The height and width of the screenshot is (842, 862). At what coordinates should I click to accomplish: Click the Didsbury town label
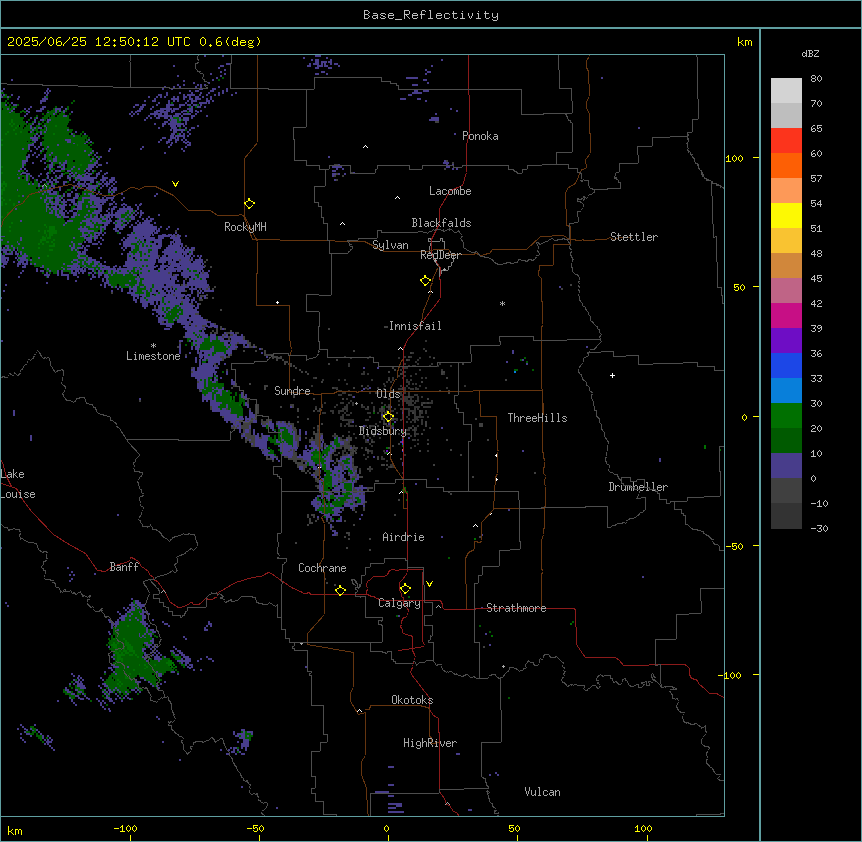pos(383,431)
